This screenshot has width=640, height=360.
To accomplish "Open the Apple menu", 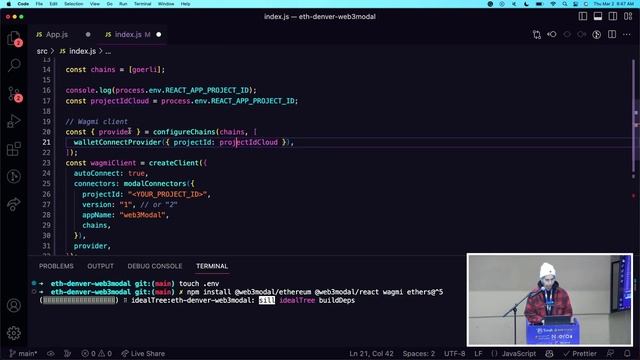I will click(x=9, y=4).
